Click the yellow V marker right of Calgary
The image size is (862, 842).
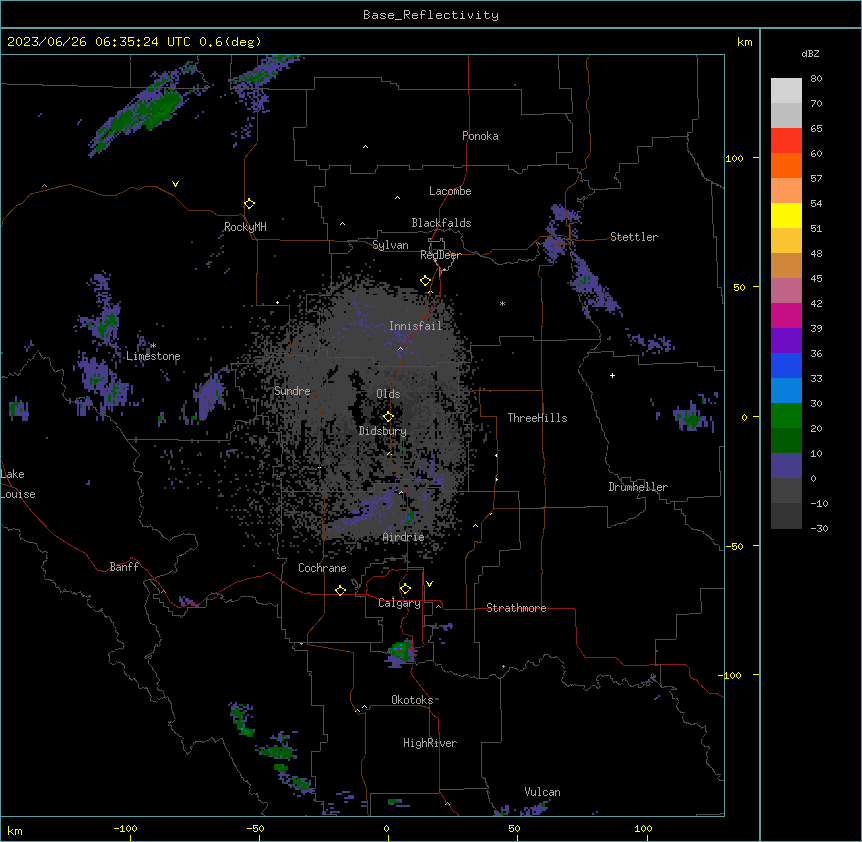click(429, 584)
